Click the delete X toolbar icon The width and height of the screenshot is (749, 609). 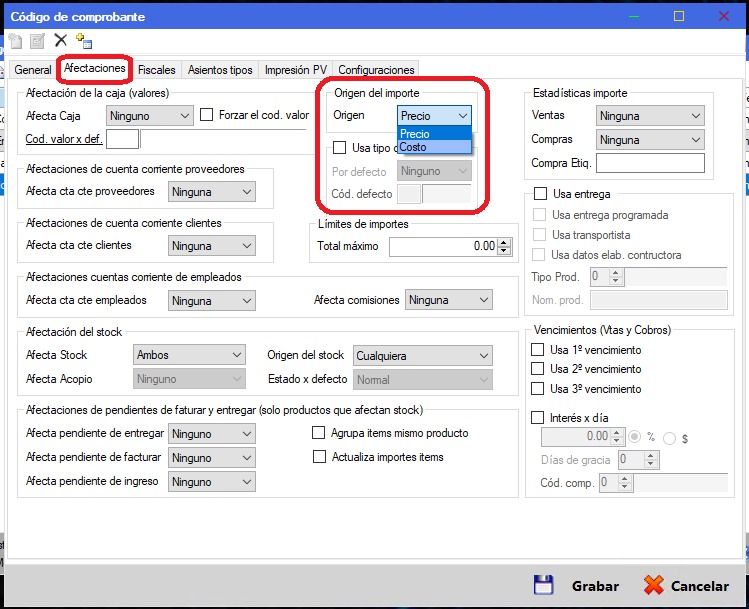(x=61, y=41)
